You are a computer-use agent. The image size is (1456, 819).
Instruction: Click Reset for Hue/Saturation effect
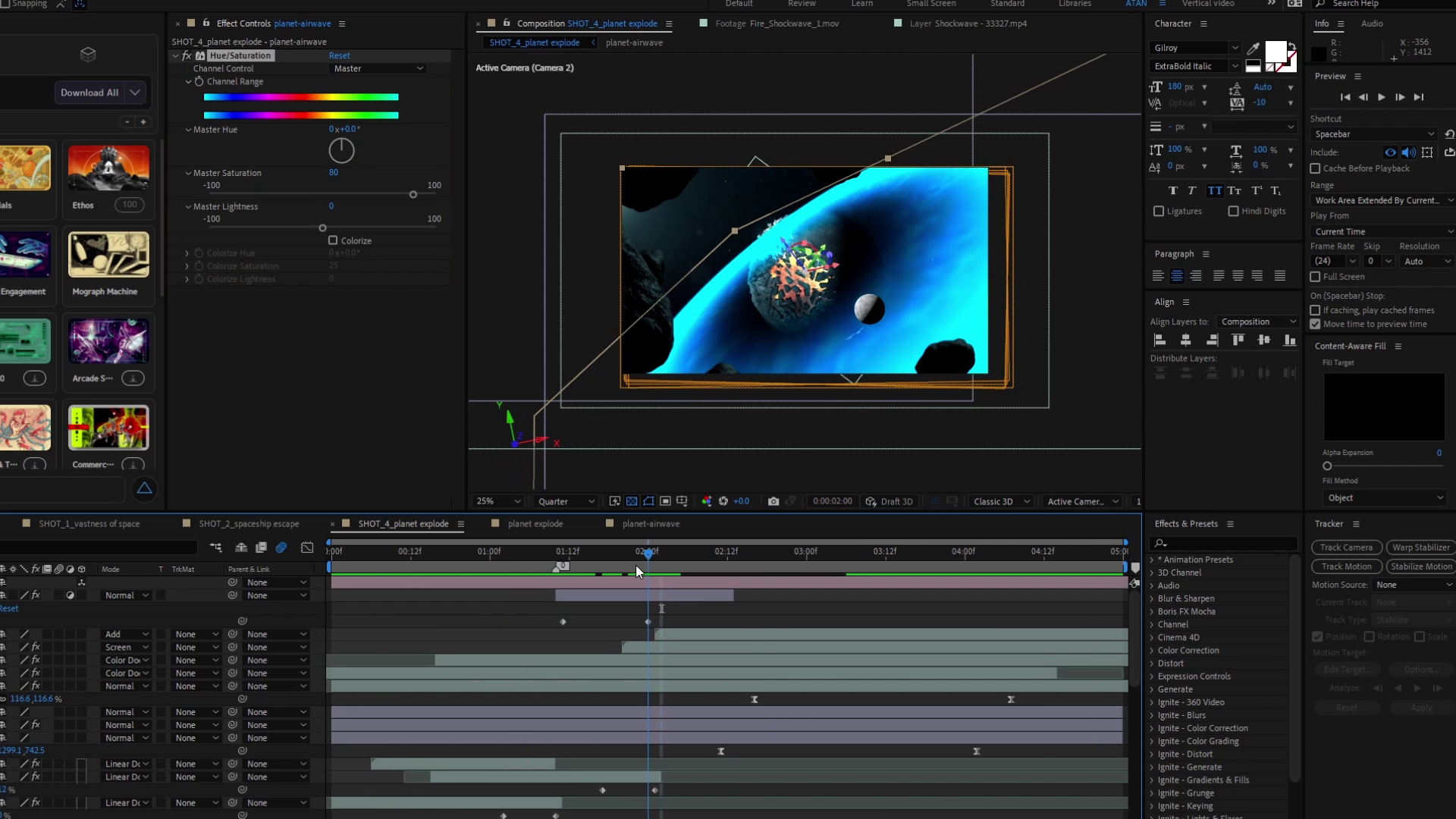pos(339,55)
